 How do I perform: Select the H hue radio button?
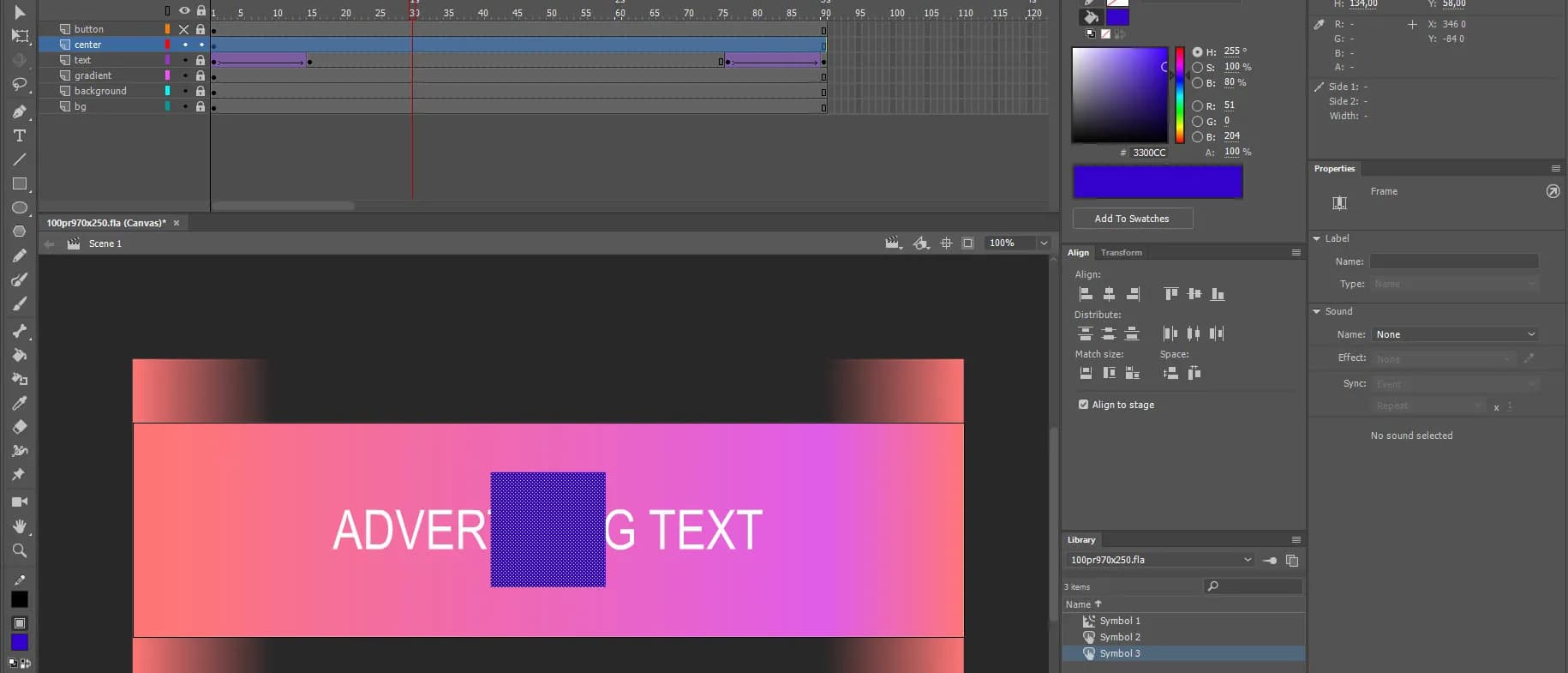tap(1197, 52)
